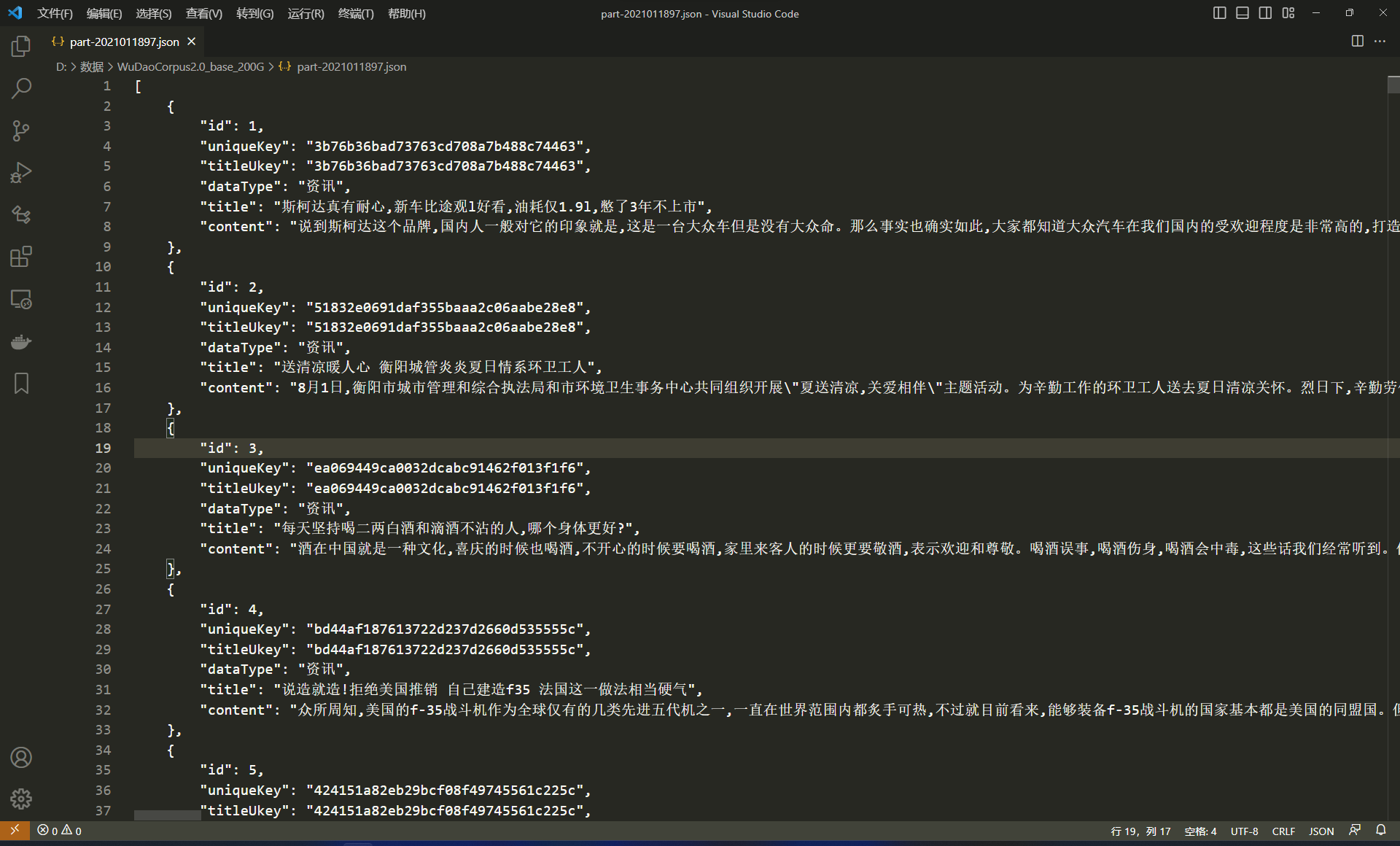Open the Run and Debug view

pos(21,172)
